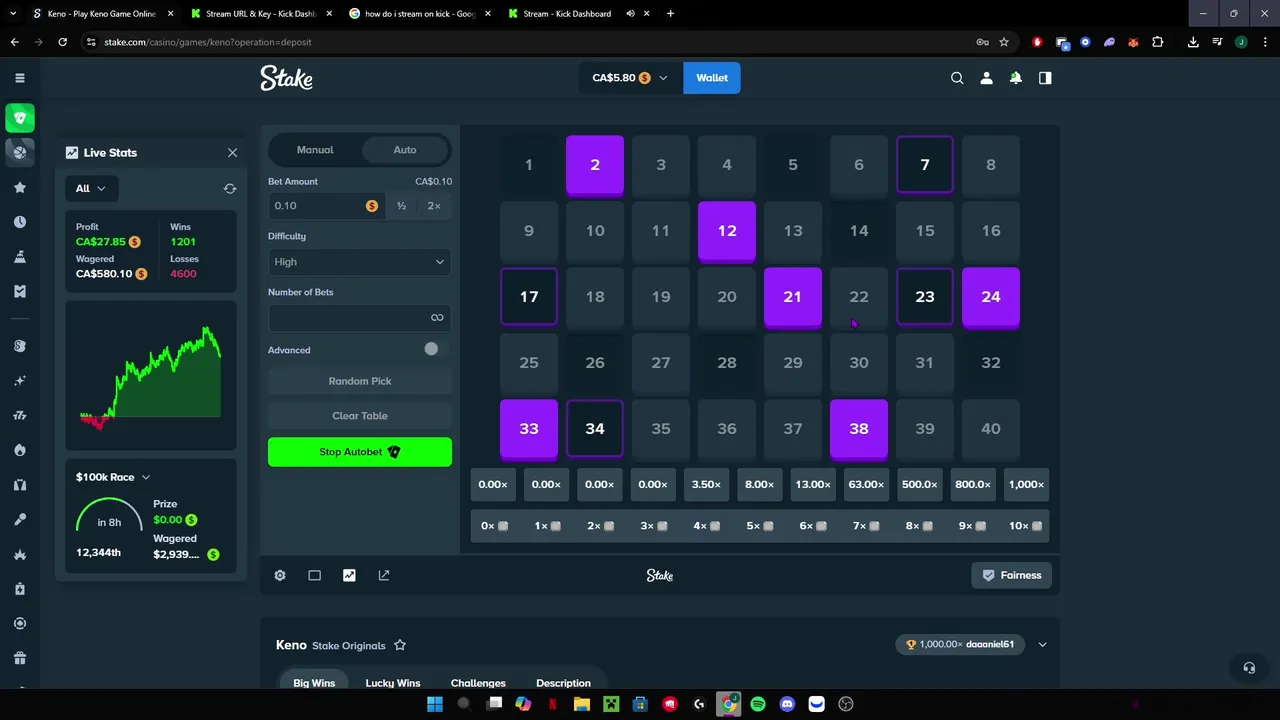
Task: Open notifications bell icon
Action: pos(1015,78)
